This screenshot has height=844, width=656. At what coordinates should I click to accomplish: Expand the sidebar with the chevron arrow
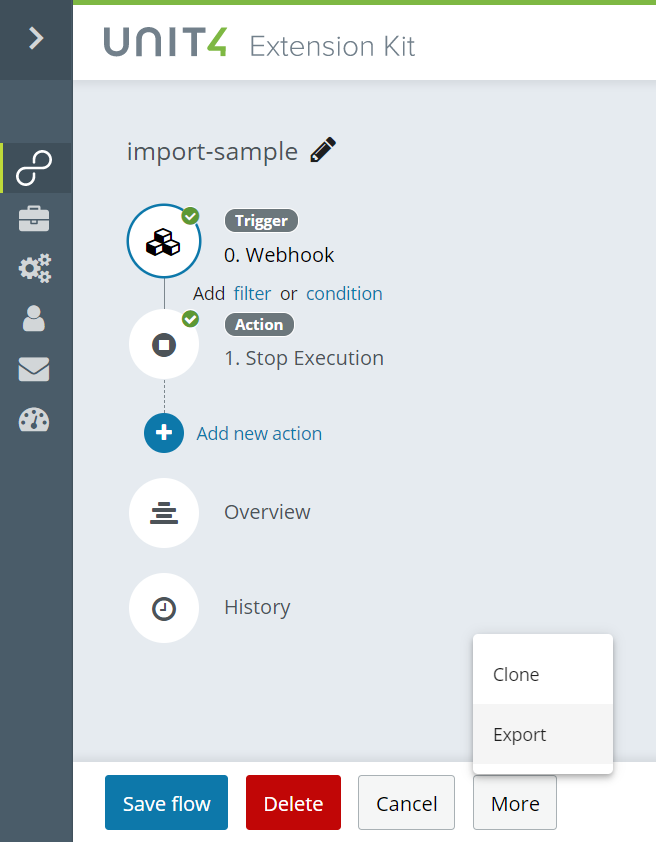[36, 39]
